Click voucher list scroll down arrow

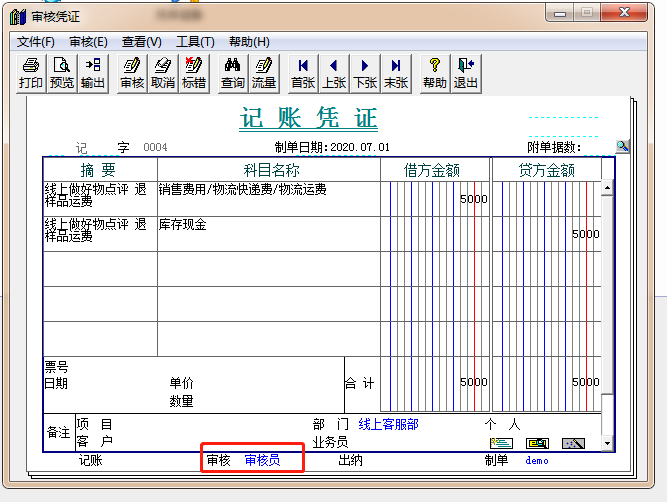607,443
